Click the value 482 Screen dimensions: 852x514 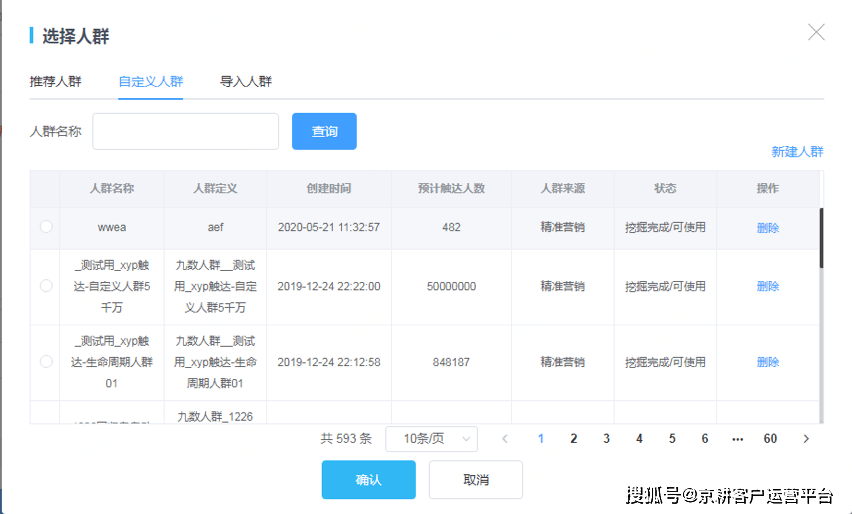point(451,228)
